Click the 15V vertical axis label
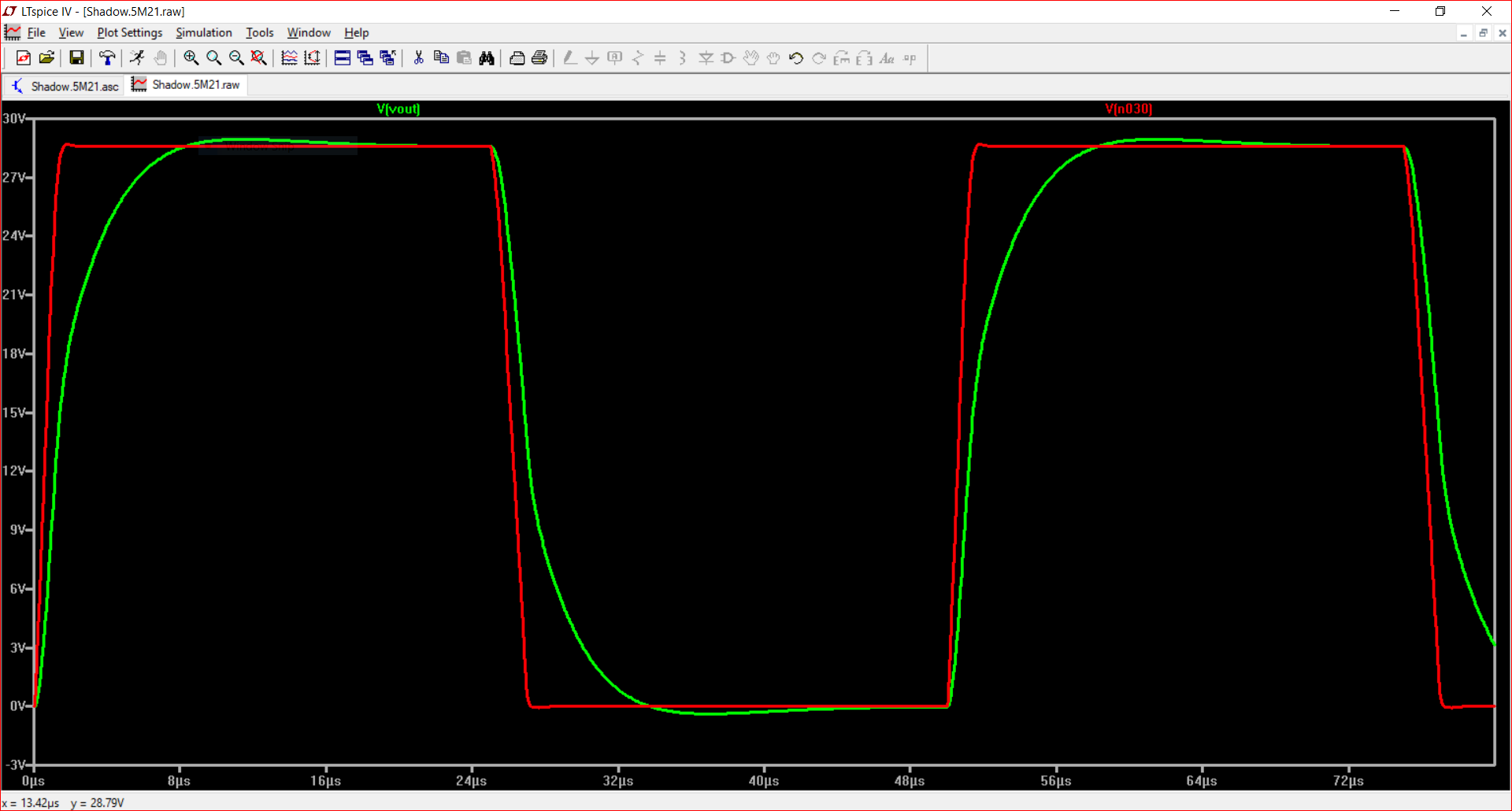 click(x=14, y=413)
